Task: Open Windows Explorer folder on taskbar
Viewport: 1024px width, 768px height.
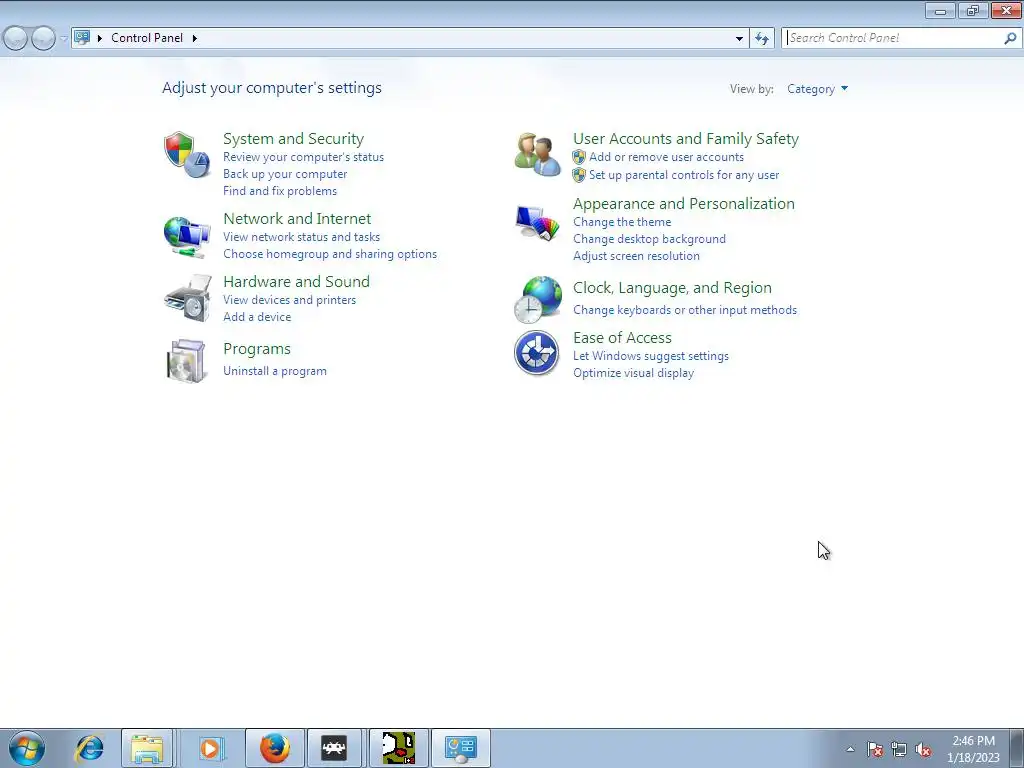Action: [x=147, y=748]
